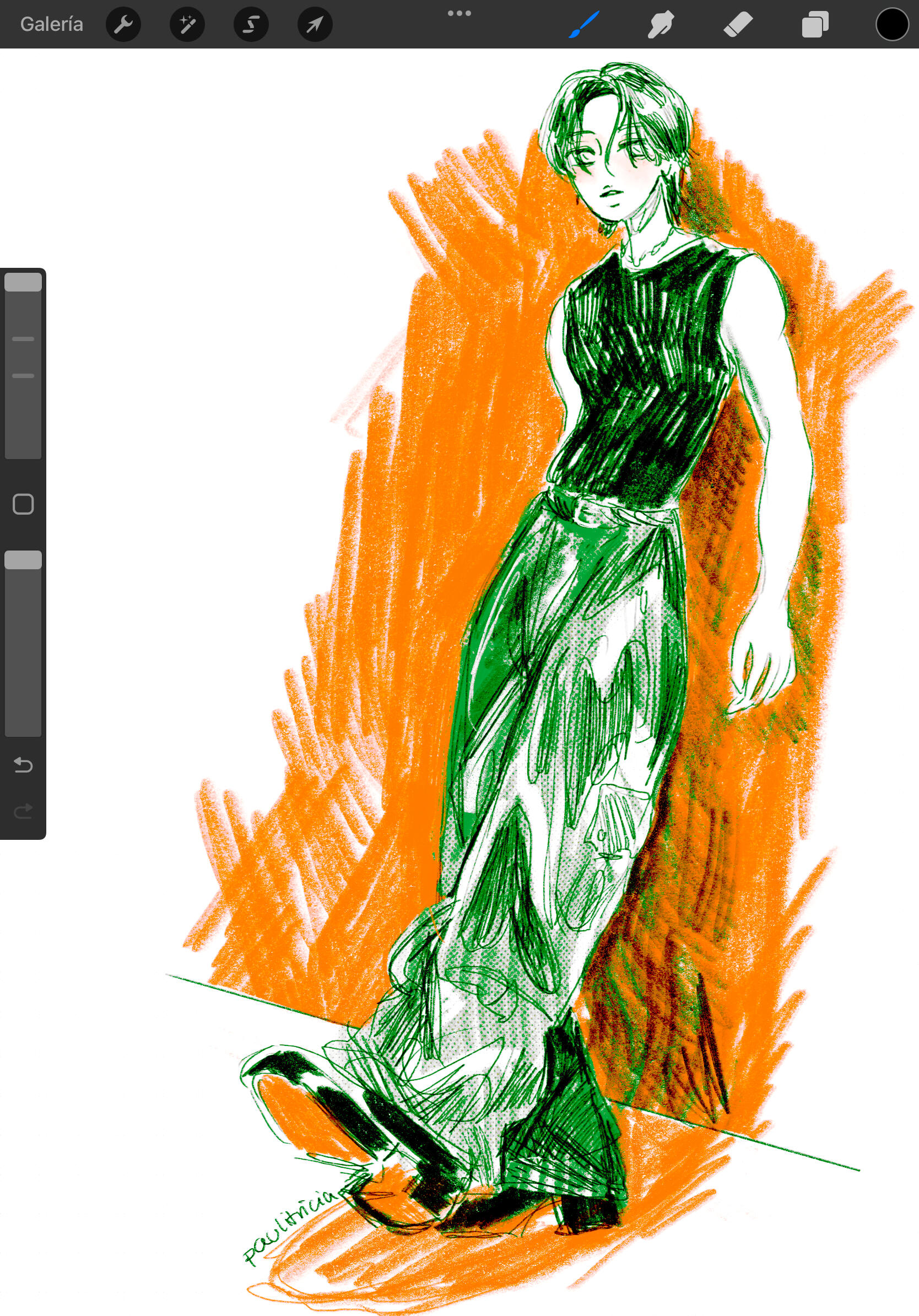Image resolution: width=919 pixels, height=1316 pixels.
Task: Open the black active color swatch
Action: tap(891, 25)
